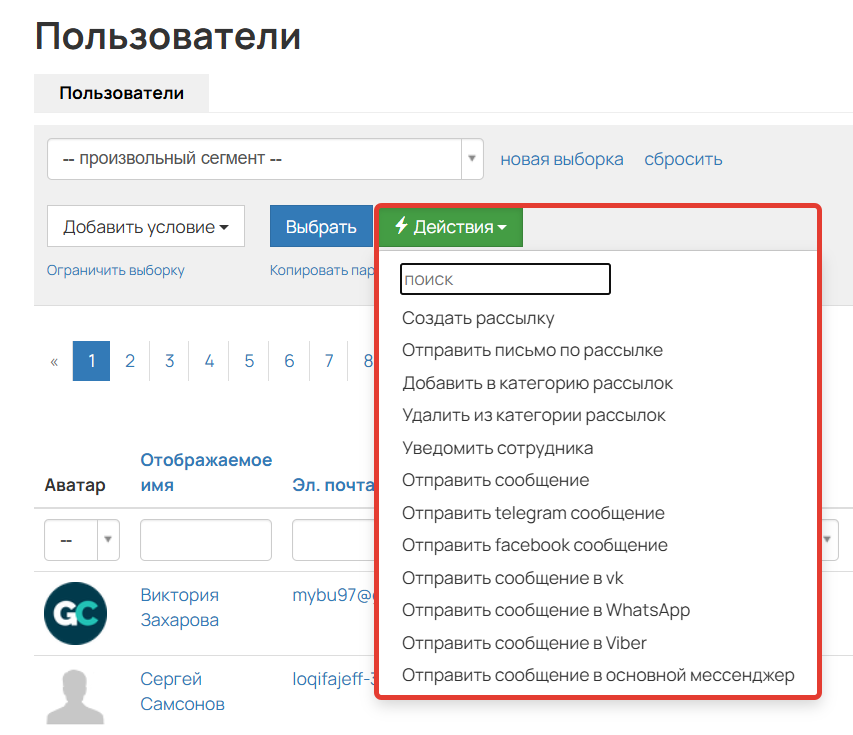This screenshot has width=853, height=735.
Task: Click the Выбрать button
Action: [321, 227]
